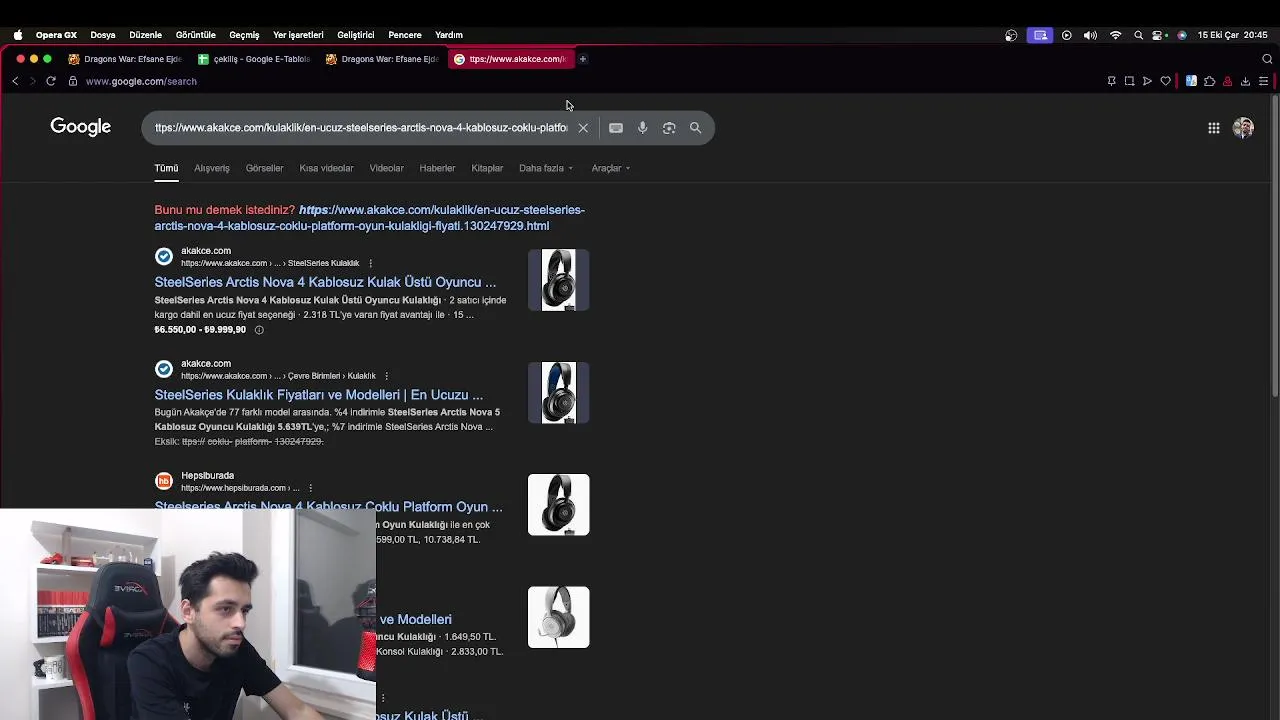
Task: Open SteelSeries Arctis Nova 4 Kablosuz Kulak Üstü result
Action: pos(325,282)
